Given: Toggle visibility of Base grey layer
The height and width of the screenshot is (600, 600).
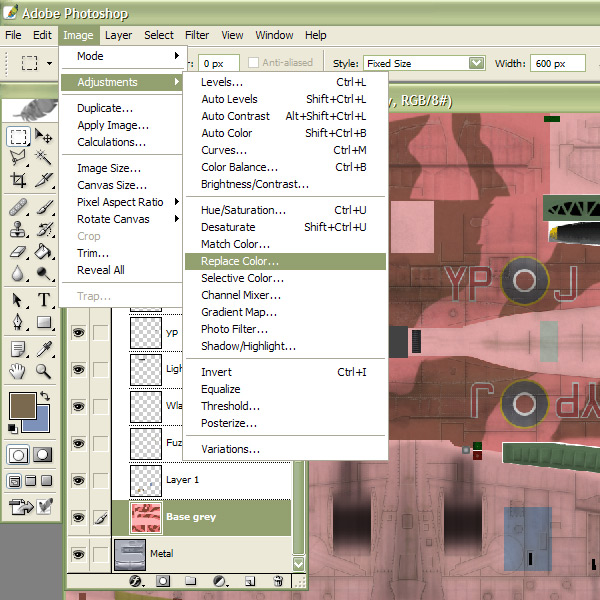Looking at the screenshot, I should coord(78,517).
